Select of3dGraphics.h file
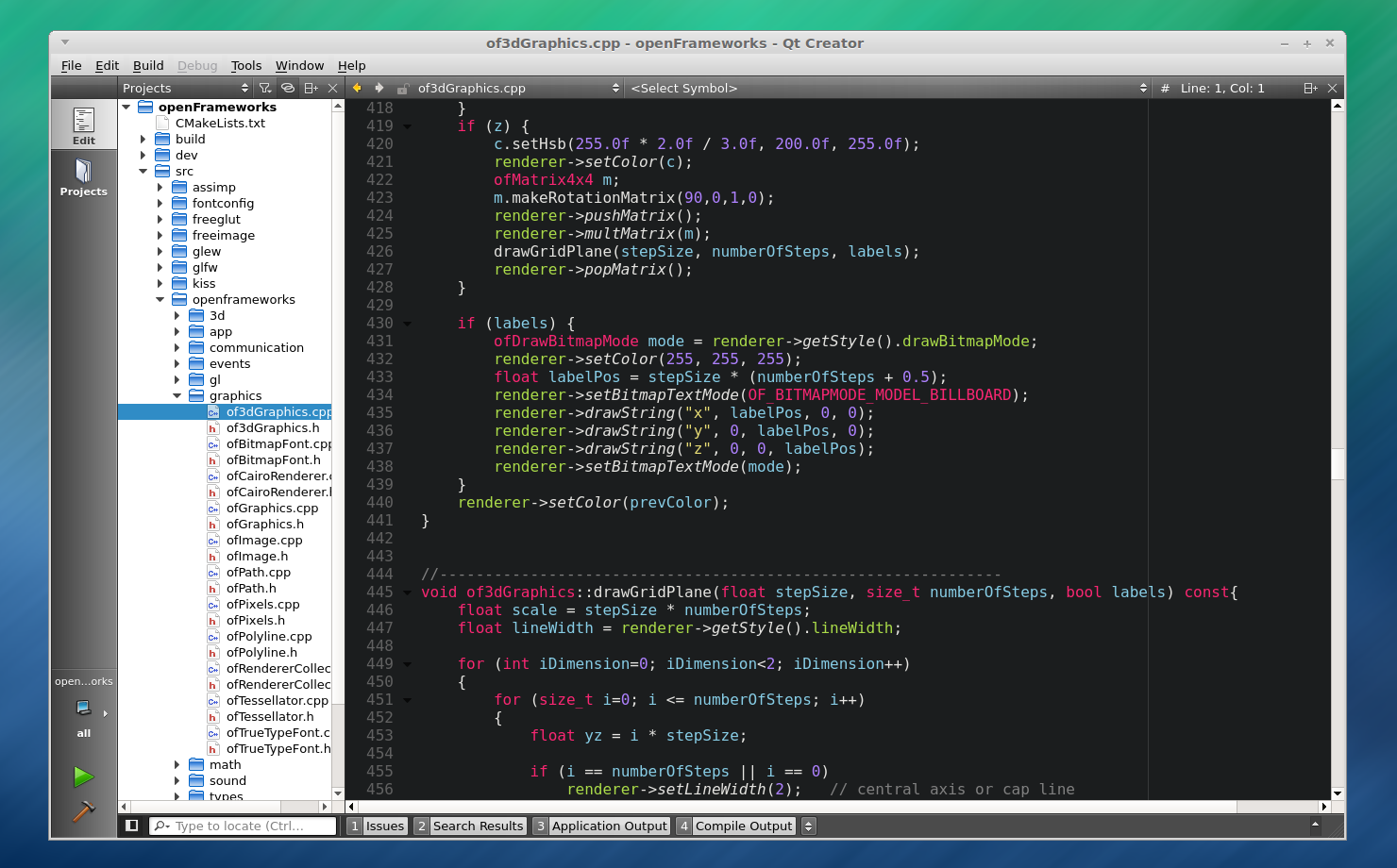Viewport: 1397px width, 868px height. click(x=273, y=428)
